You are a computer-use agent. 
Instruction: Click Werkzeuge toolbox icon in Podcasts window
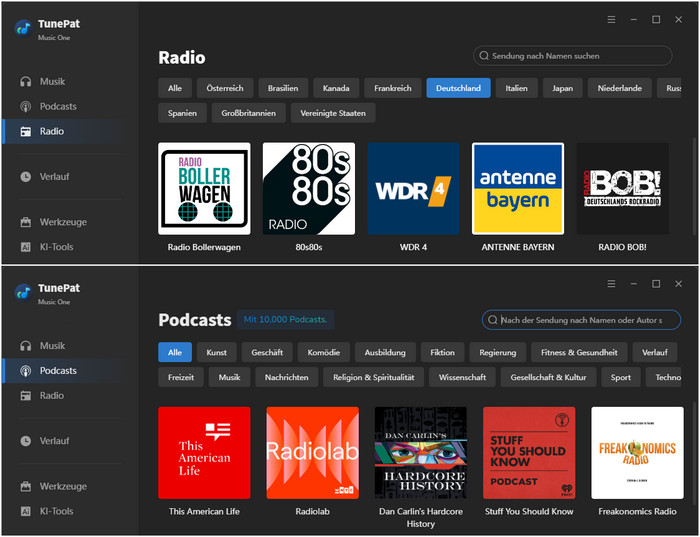coord(26,486)
